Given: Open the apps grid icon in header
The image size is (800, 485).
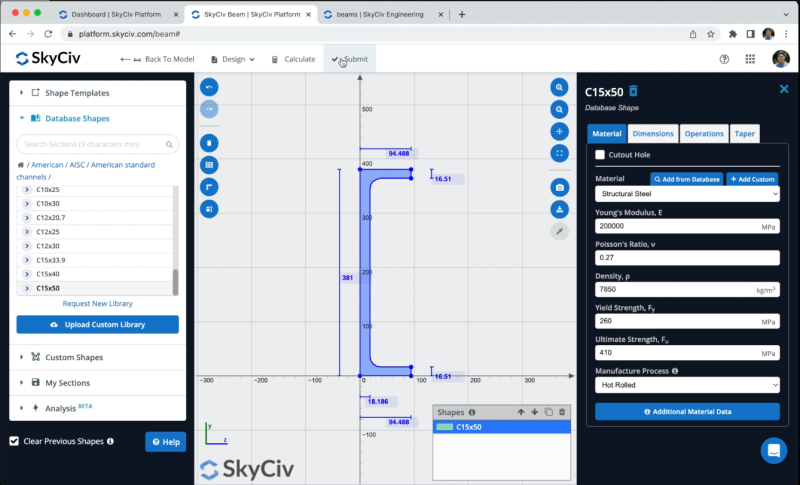Looking at the screenshot, I should (x=750, y=59).
